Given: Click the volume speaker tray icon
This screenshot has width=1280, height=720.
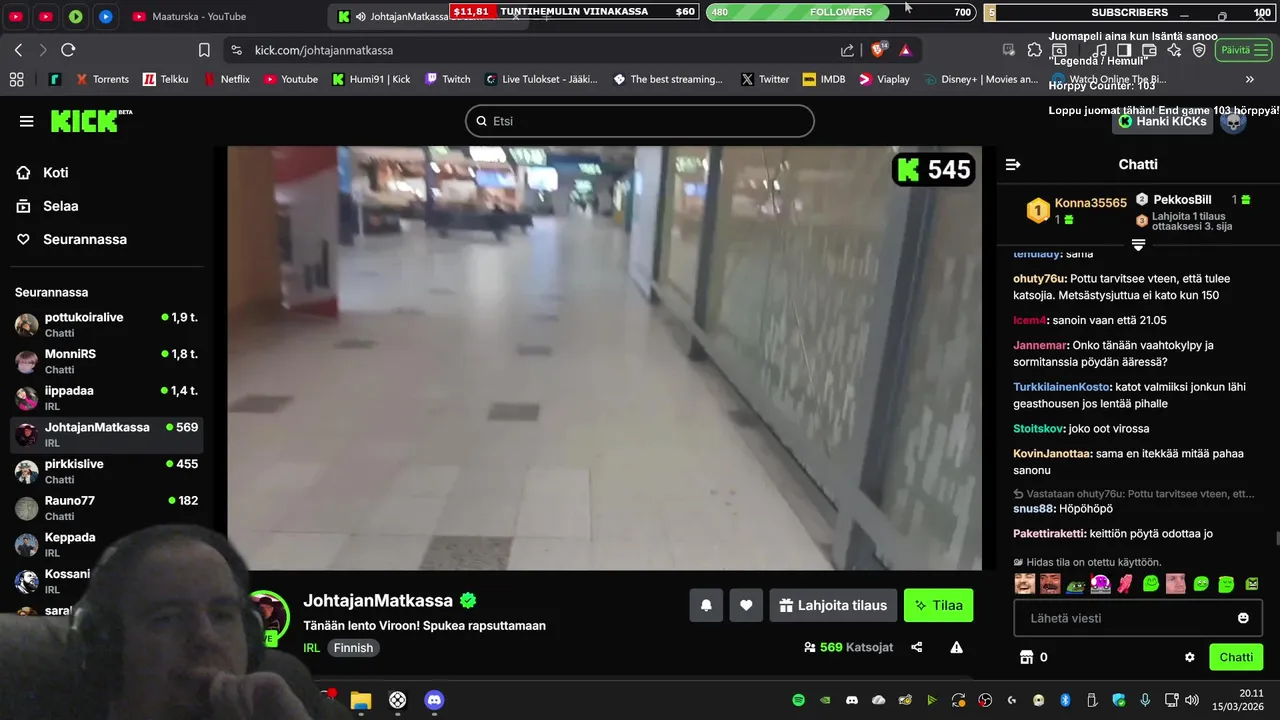Looking at the screenshot, I should click(x=1190, y=700).
